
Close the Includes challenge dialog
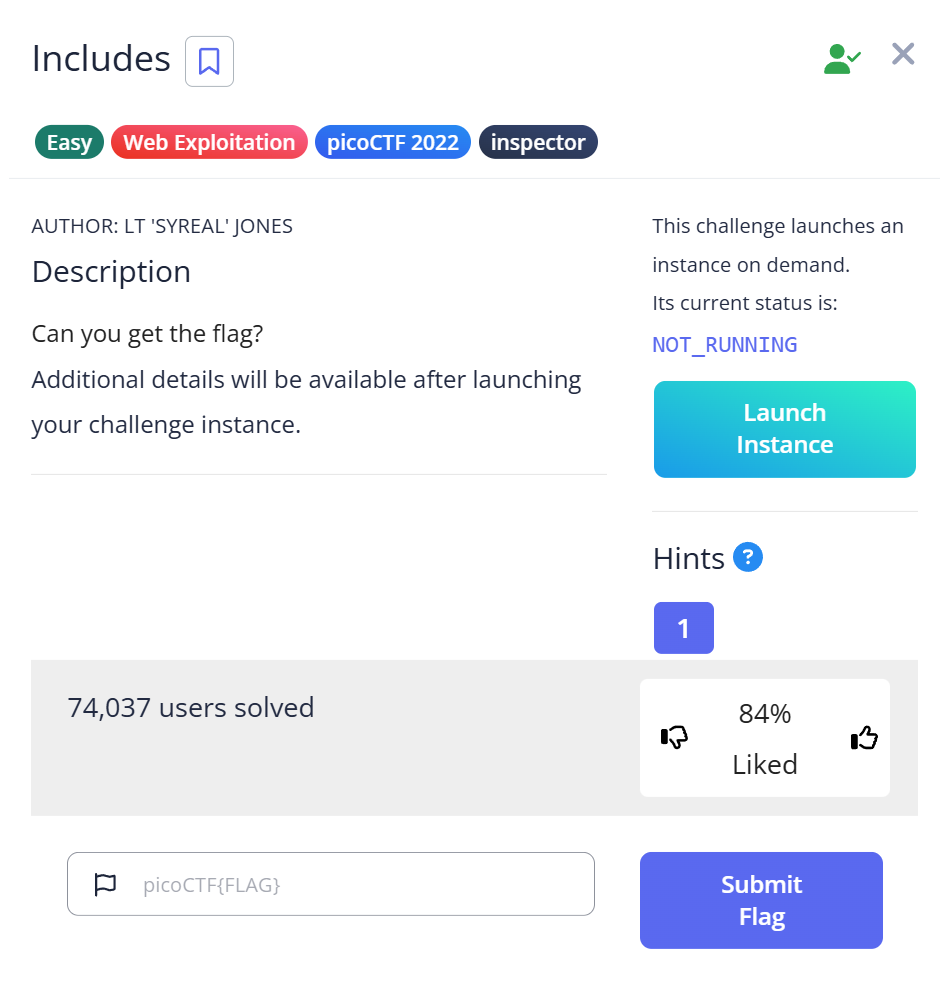pos(903,54)
